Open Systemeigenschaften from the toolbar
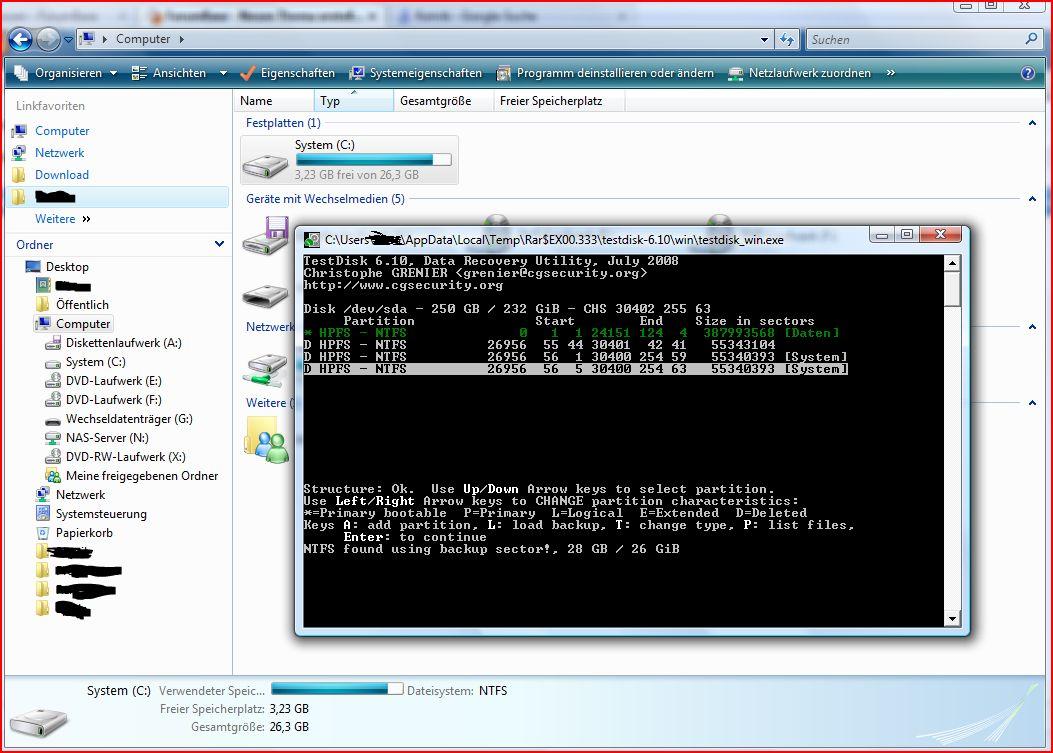This screenshot has height=753, width=1053. (416, 73)
